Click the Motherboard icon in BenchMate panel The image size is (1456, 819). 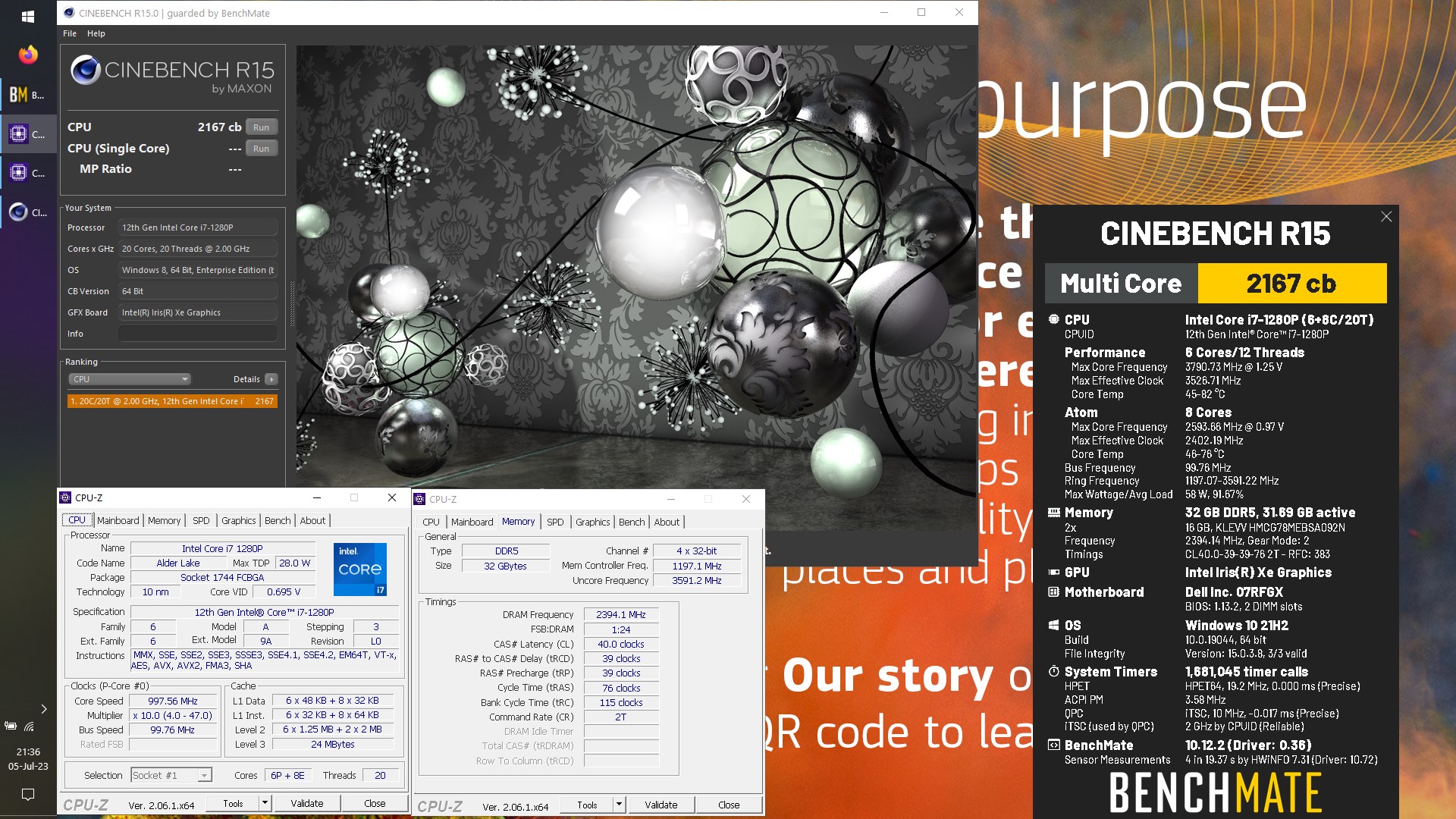click(1053, 592)
